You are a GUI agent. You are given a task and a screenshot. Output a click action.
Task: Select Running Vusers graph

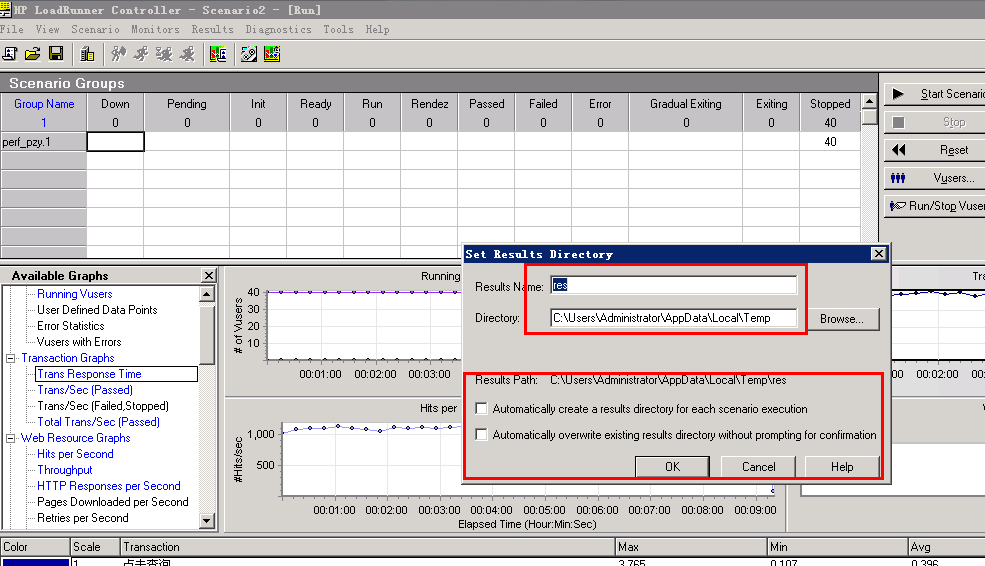(x=75, y=294)
